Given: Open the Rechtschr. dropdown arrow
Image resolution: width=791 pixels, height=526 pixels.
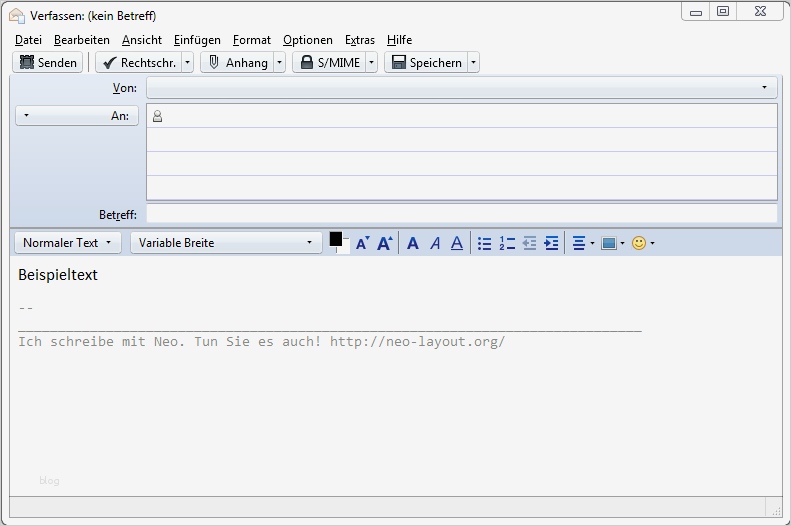Looking at the screenshot, I should [188, 63].
